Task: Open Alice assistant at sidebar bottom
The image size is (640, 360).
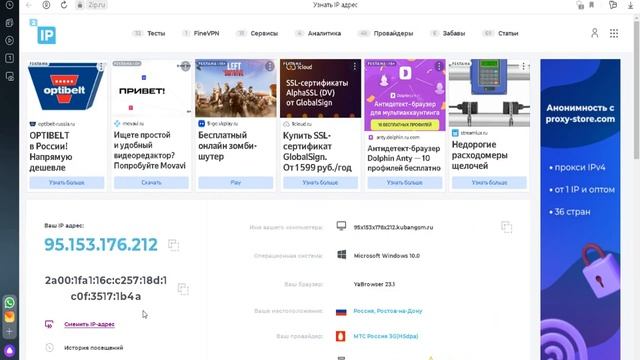Action: coord(9,350)
